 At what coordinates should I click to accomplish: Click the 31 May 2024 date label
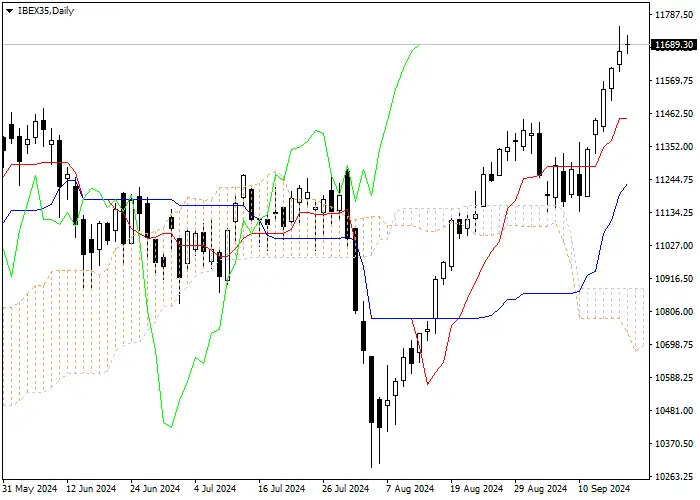[x=30, y=489]
